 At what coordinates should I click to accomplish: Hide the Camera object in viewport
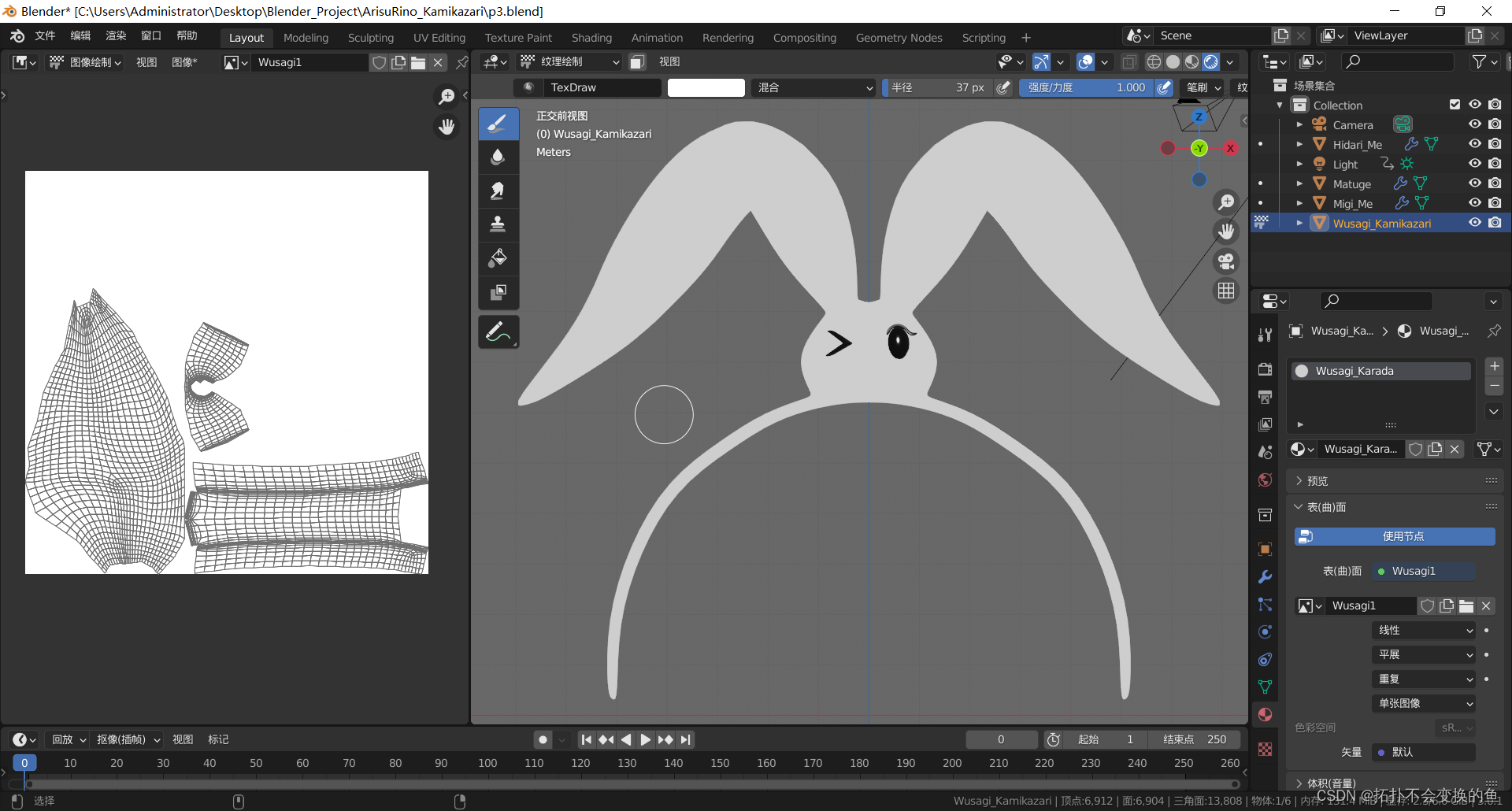tap(1475, 124)
